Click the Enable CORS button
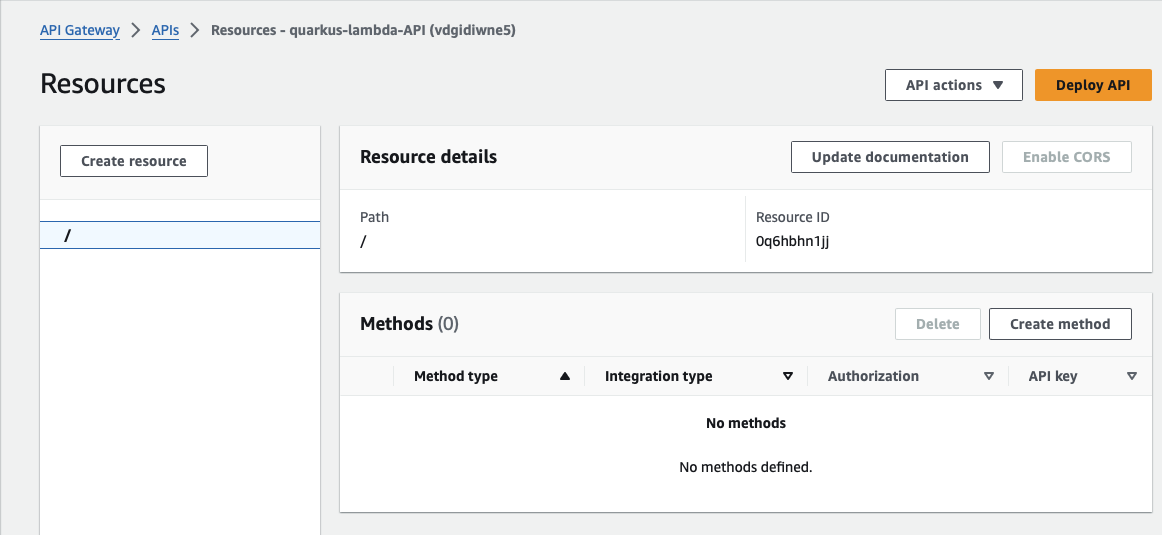 [x=1066, y=157]
